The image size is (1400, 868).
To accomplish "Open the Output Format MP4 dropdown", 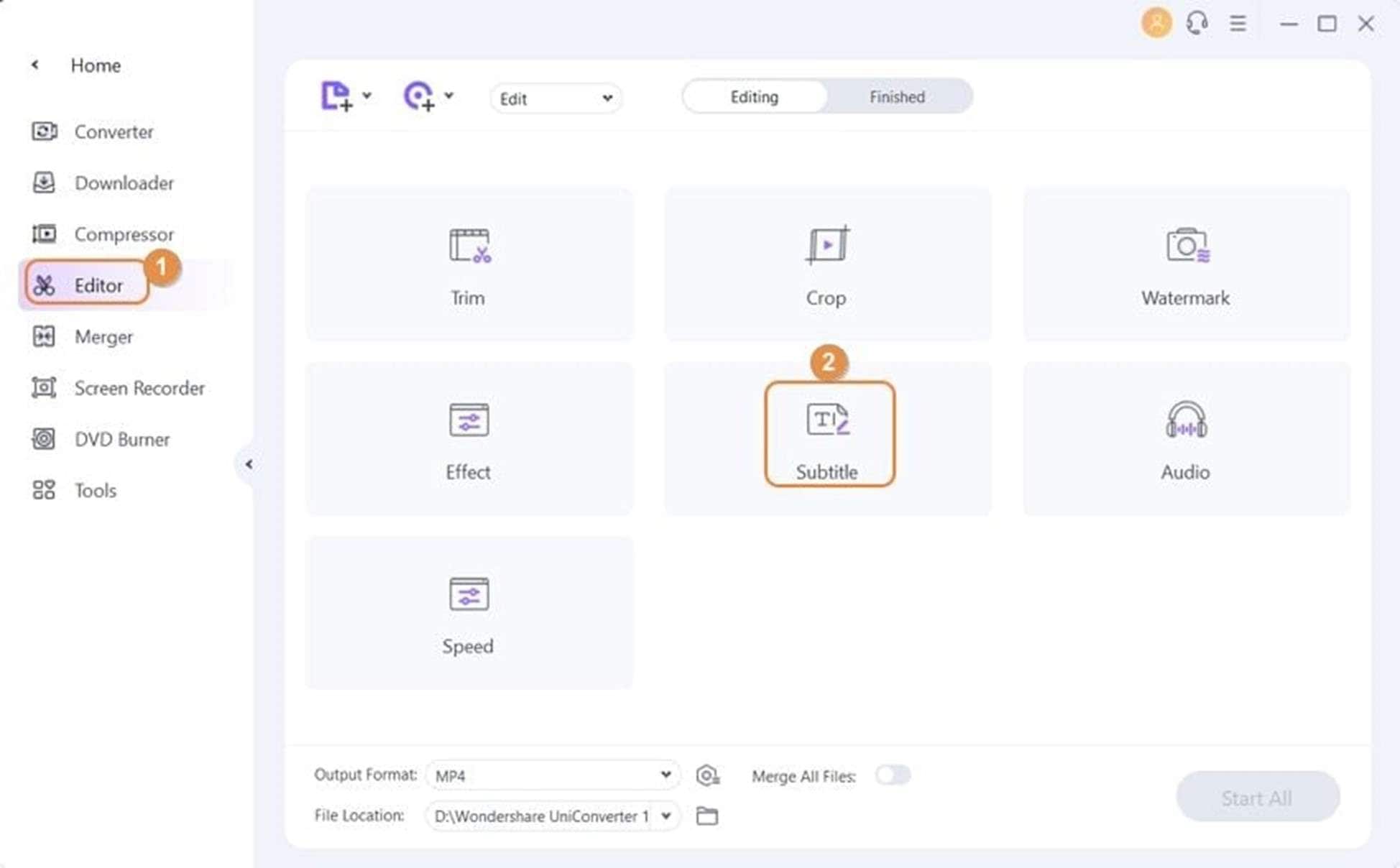I will (x=552, y=775).
